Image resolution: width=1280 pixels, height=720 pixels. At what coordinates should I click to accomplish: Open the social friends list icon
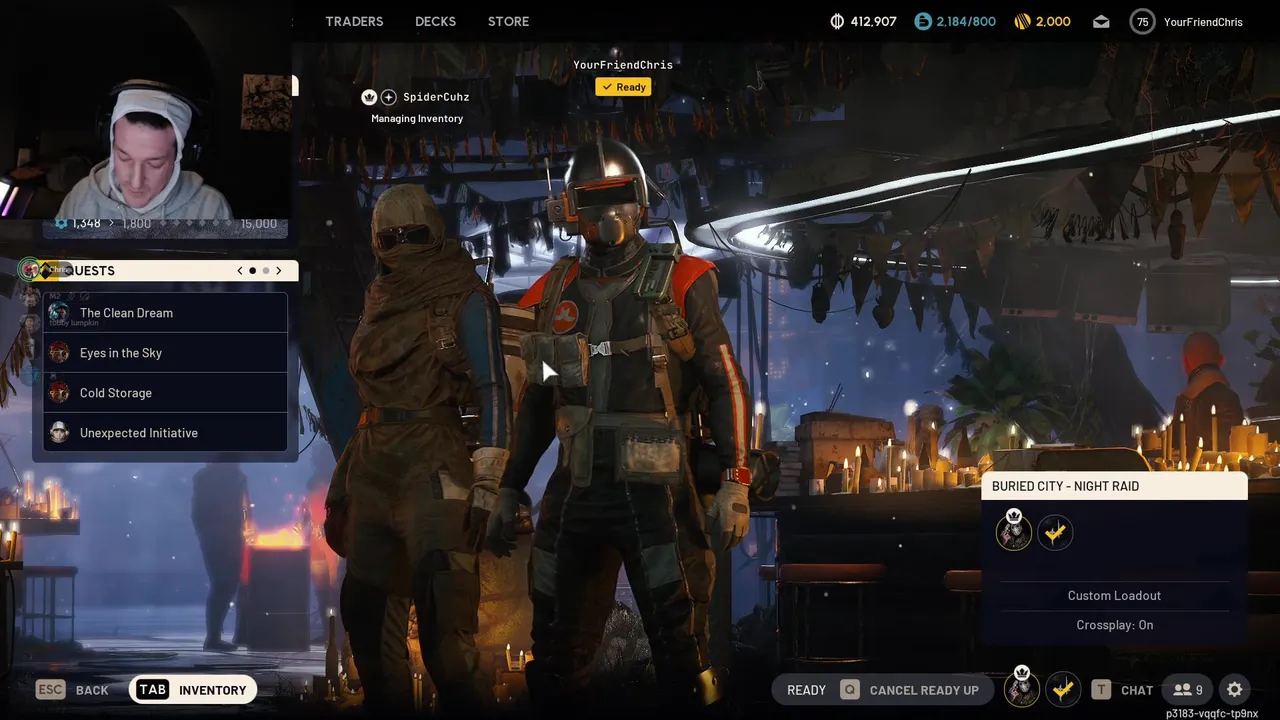point(1188,690)
